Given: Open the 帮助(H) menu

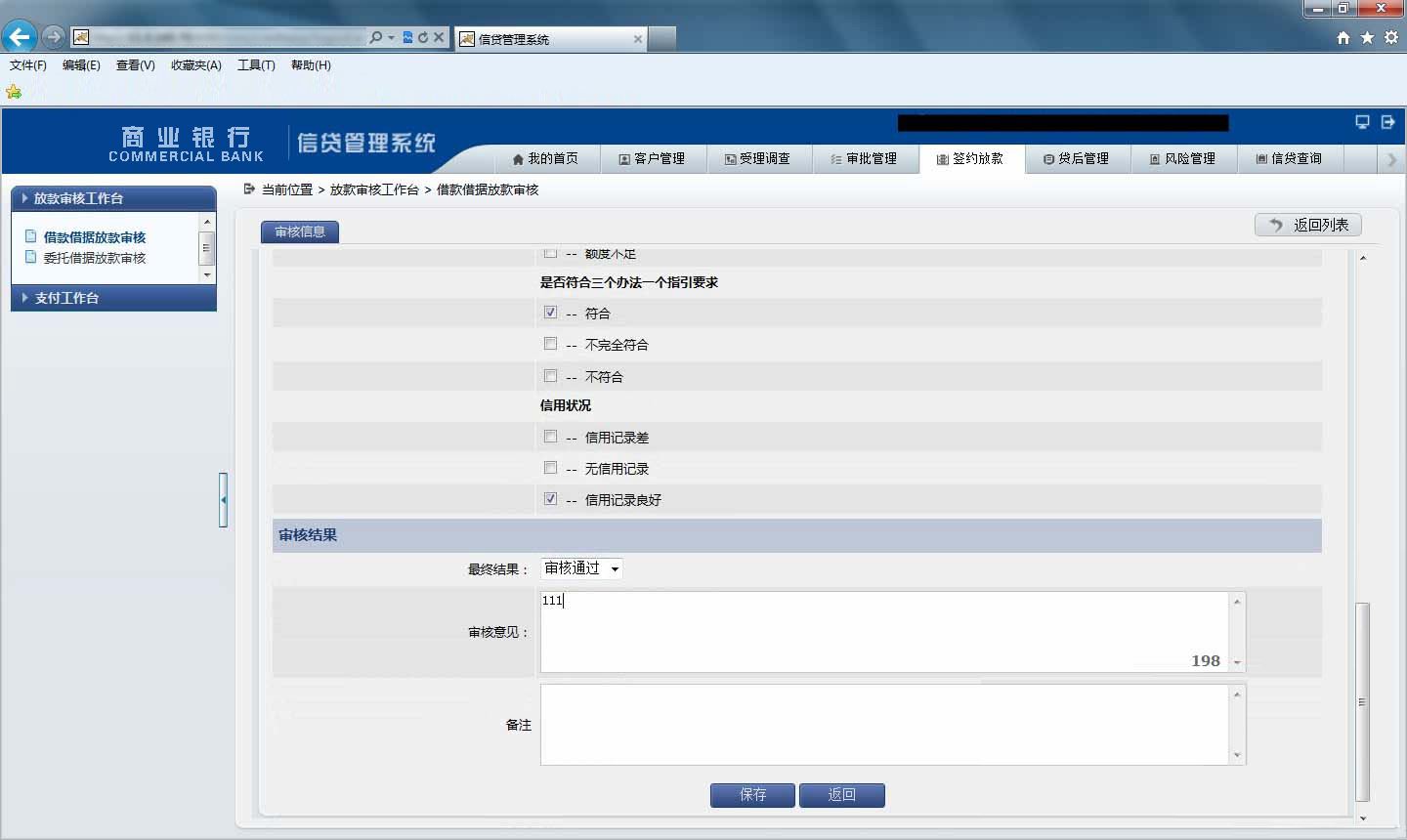Looking at the screenshot, I should tap(311, 65).
